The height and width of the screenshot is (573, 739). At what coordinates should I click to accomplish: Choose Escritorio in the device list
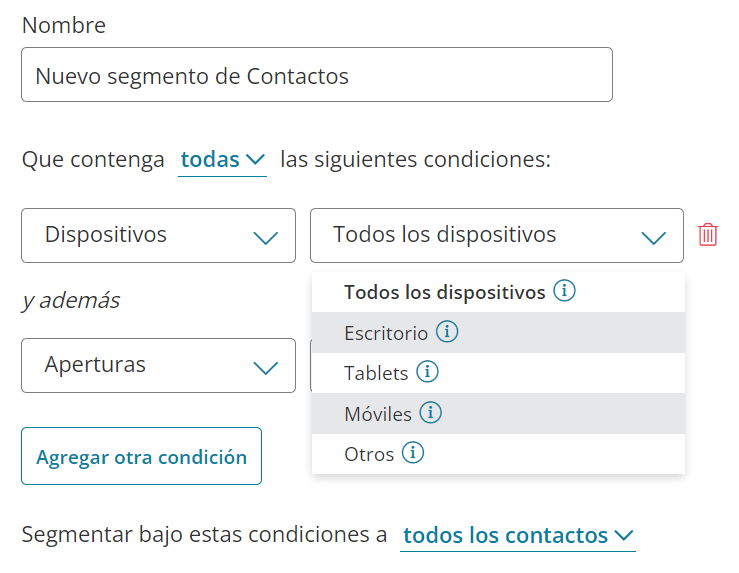click(386, 333)
